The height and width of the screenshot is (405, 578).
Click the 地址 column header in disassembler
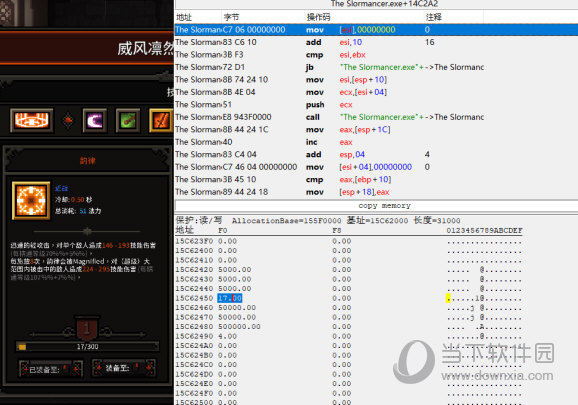click(x=184, y=17)
